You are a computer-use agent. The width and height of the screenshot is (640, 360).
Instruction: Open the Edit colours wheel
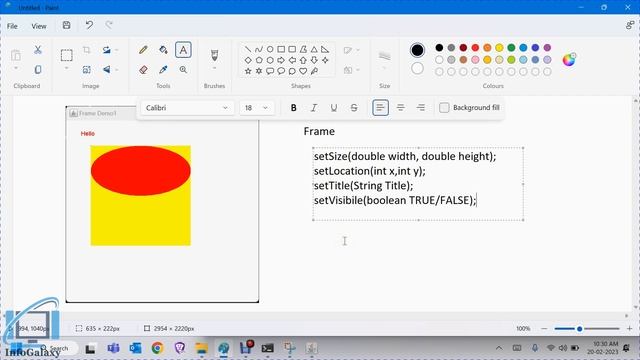point(569,60)
